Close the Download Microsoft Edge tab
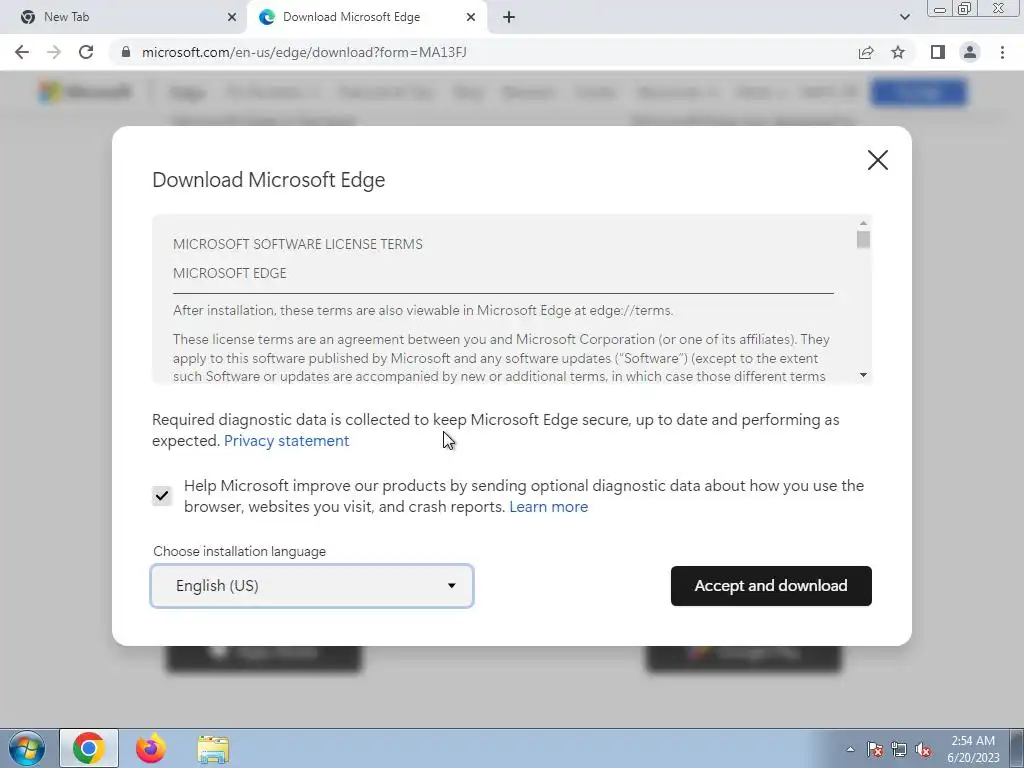Screen dimensions: 1024x768 (x=471, y=17)
